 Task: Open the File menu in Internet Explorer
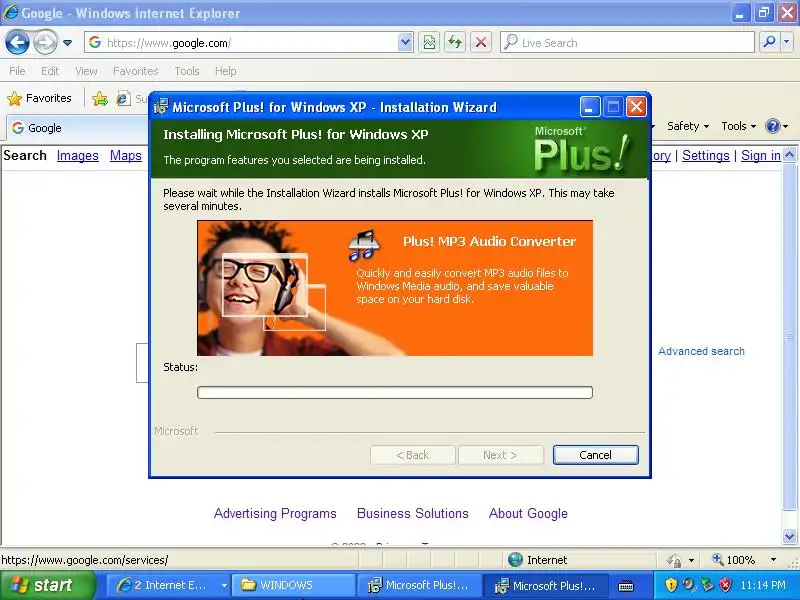17,71
